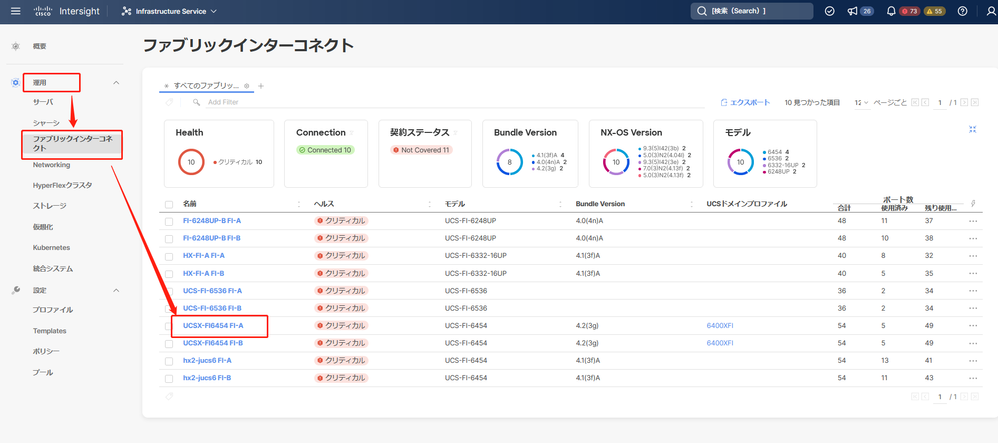
Task: Open the hx2-jucs6 FI-A link
Action: 207,360
